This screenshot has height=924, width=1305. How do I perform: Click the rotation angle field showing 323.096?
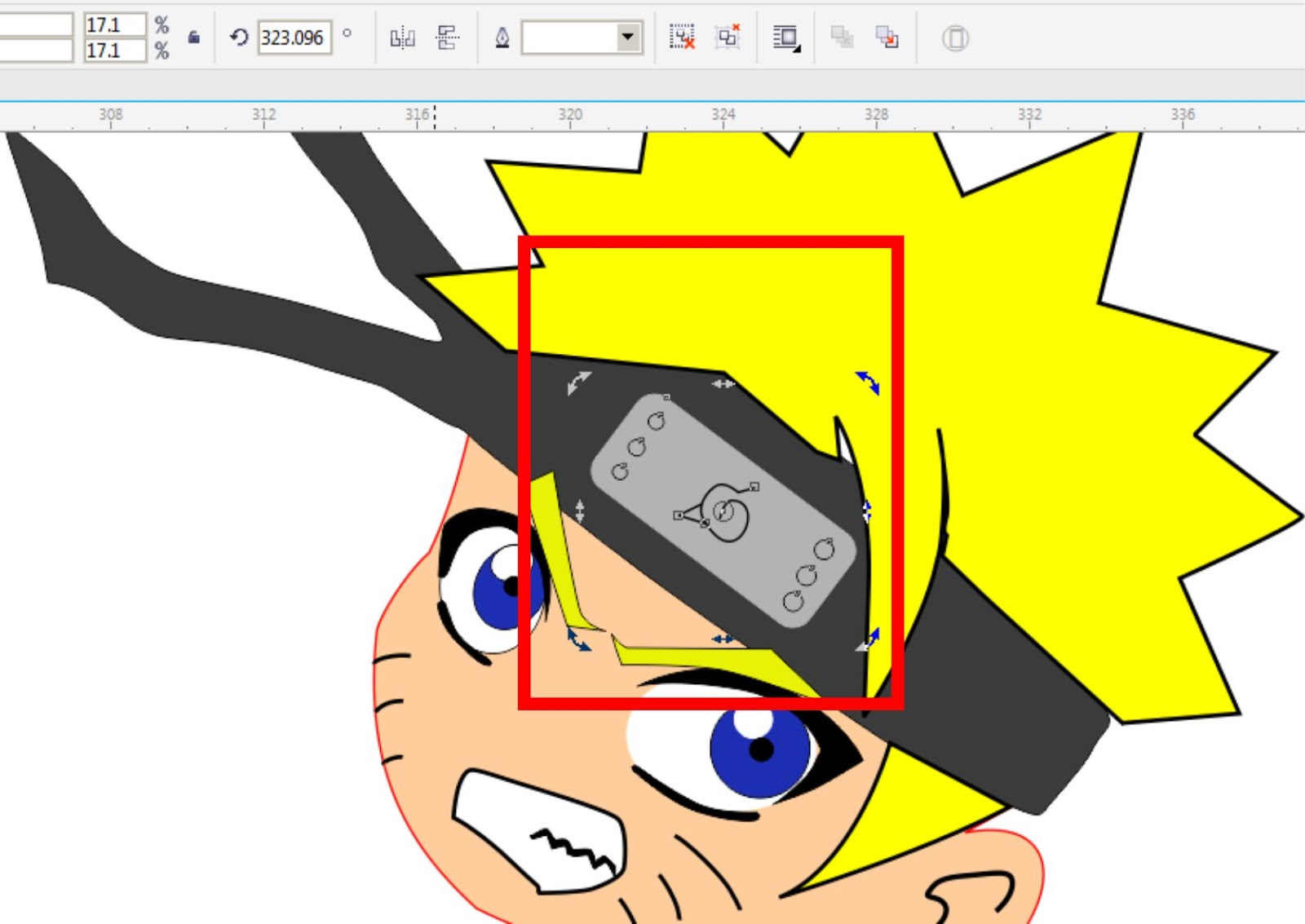[294, 38]
